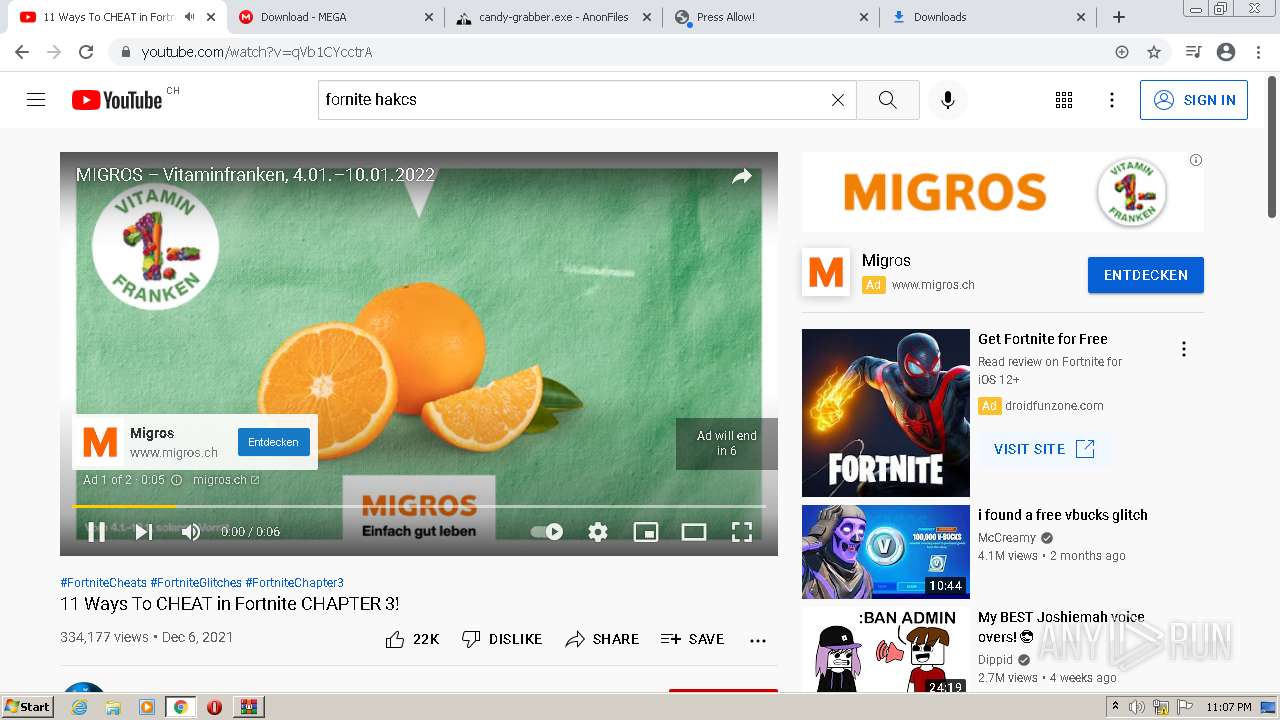
Task: Open the BAN ADMIN video thumbnail
Action: tap(886, 650)
